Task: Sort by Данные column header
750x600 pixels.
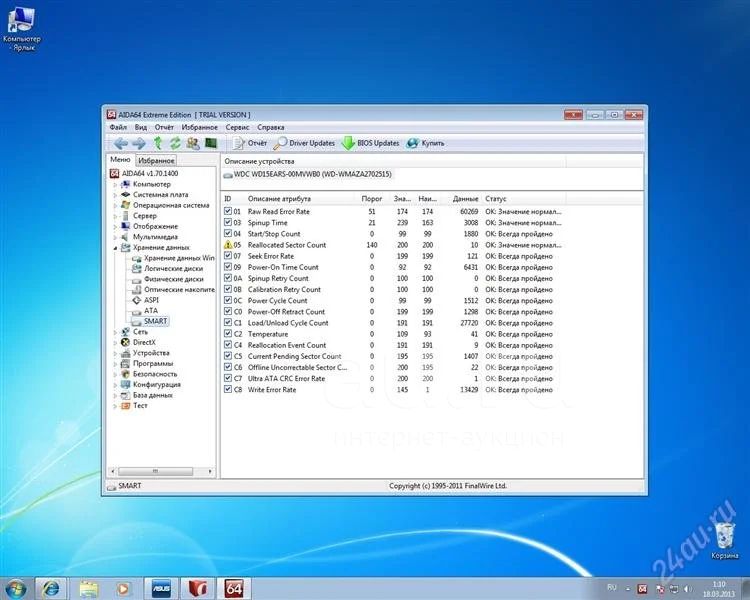Action: pyautogui.click(x=465, y=198)
